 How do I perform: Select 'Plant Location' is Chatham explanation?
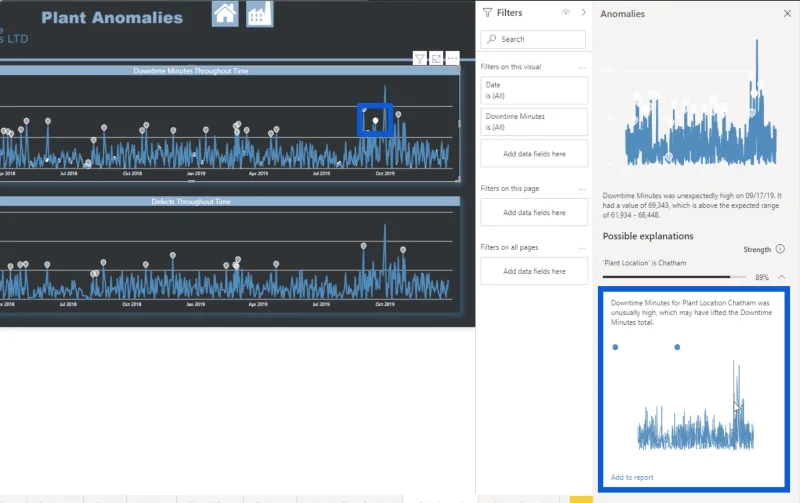[x=645, y=263]
